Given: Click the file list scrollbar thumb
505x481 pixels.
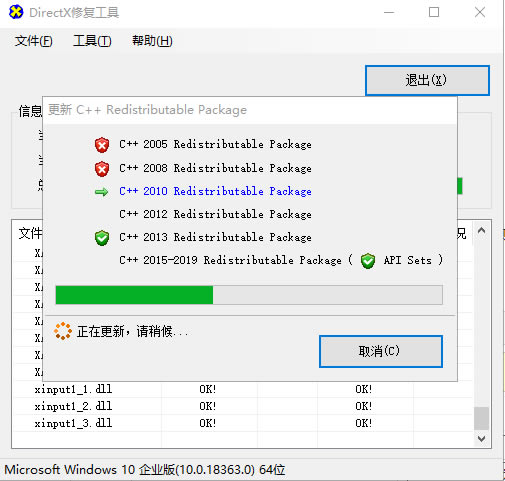Looking at the screenshot, I should pos(481,418).
